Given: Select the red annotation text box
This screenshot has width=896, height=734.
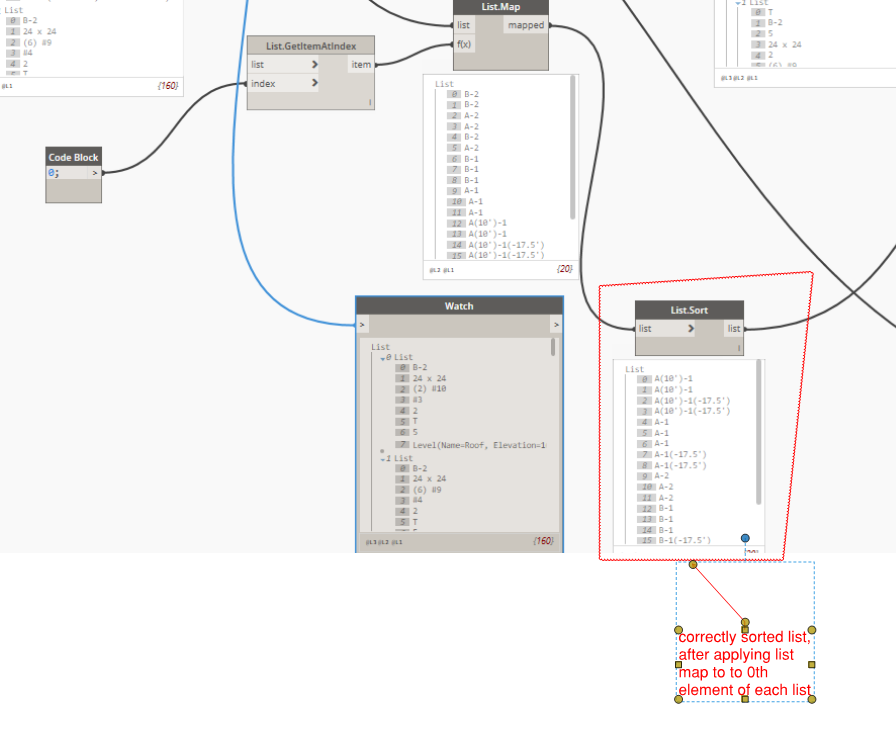Looking at the screenshot, I should point(745,663).
